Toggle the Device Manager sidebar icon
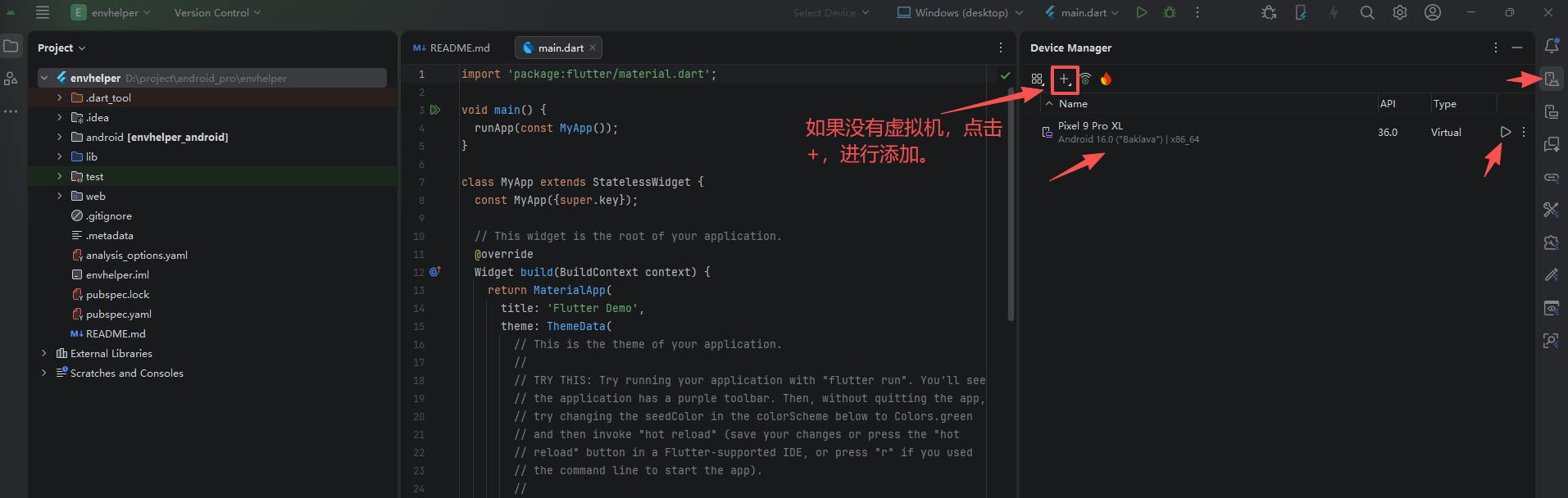Screen dimensions: 1568x498 tap(1552, 79)
